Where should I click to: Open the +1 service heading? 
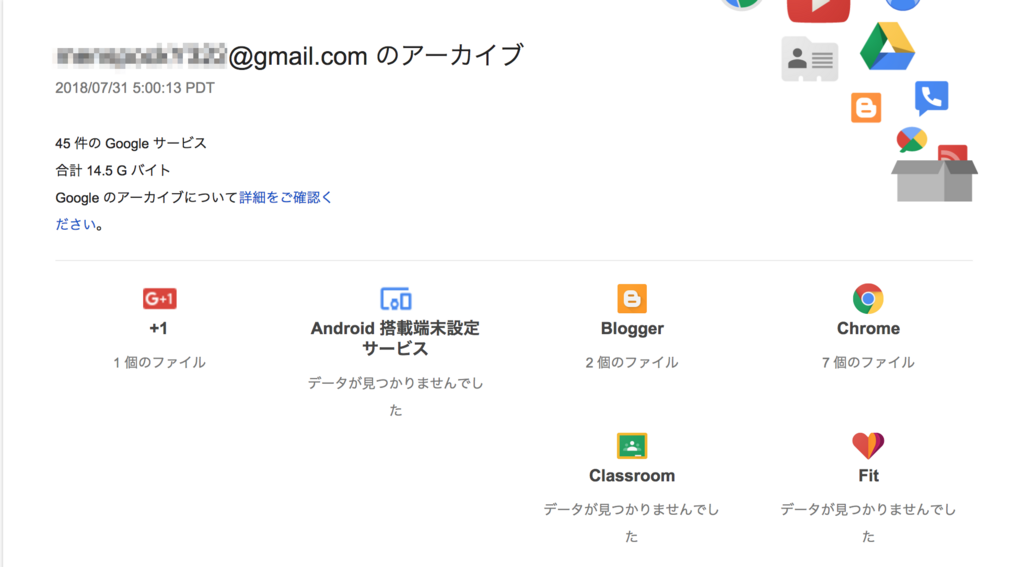159,329
